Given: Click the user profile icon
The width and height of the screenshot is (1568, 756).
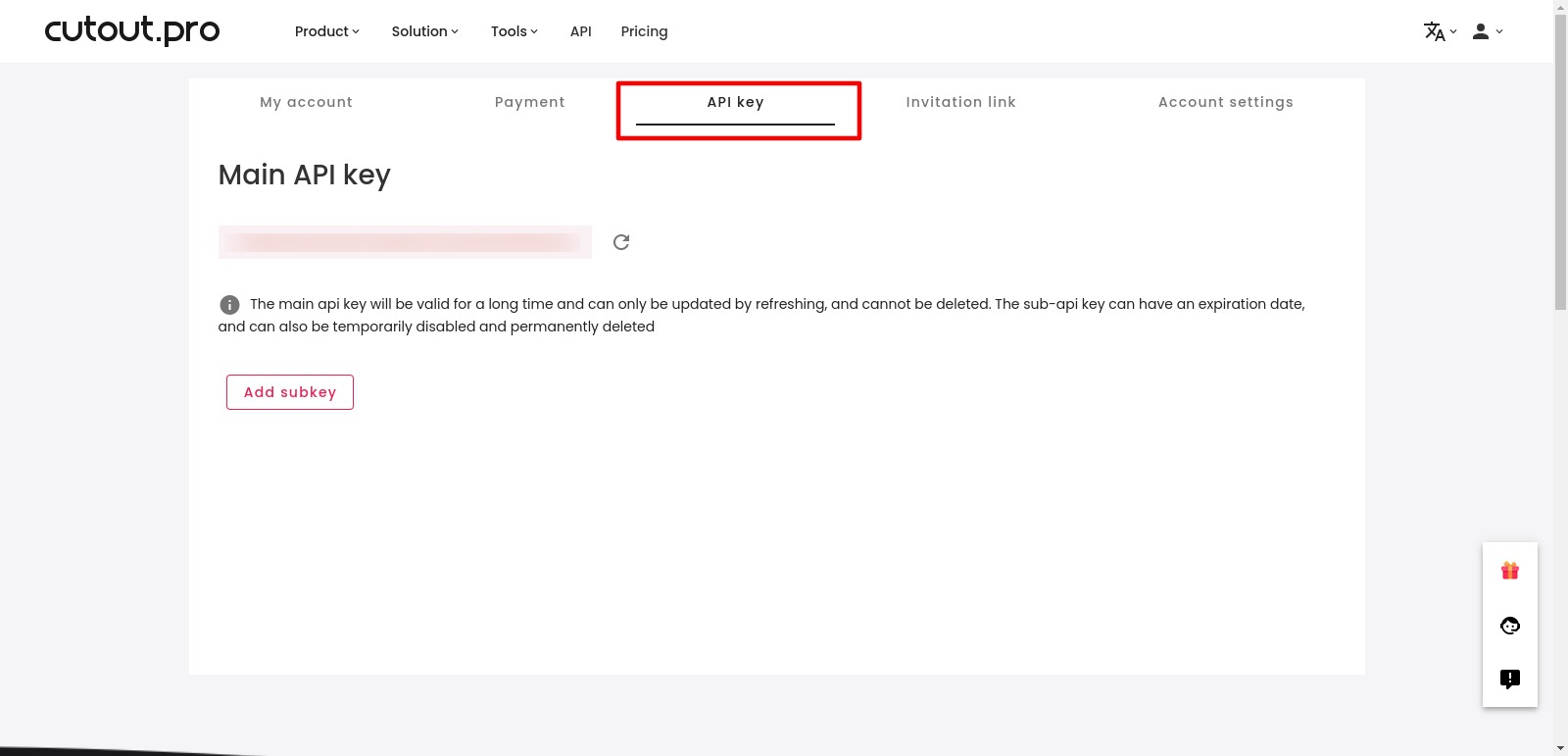Looking at the screenshot, I should [x=1481, y=31].
